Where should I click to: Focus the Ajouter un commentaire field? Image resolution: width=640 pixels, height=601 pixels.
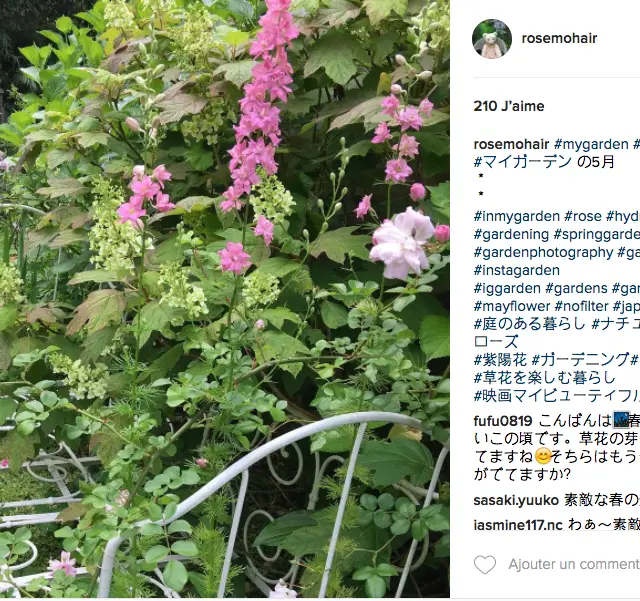[x=574, y=565]
